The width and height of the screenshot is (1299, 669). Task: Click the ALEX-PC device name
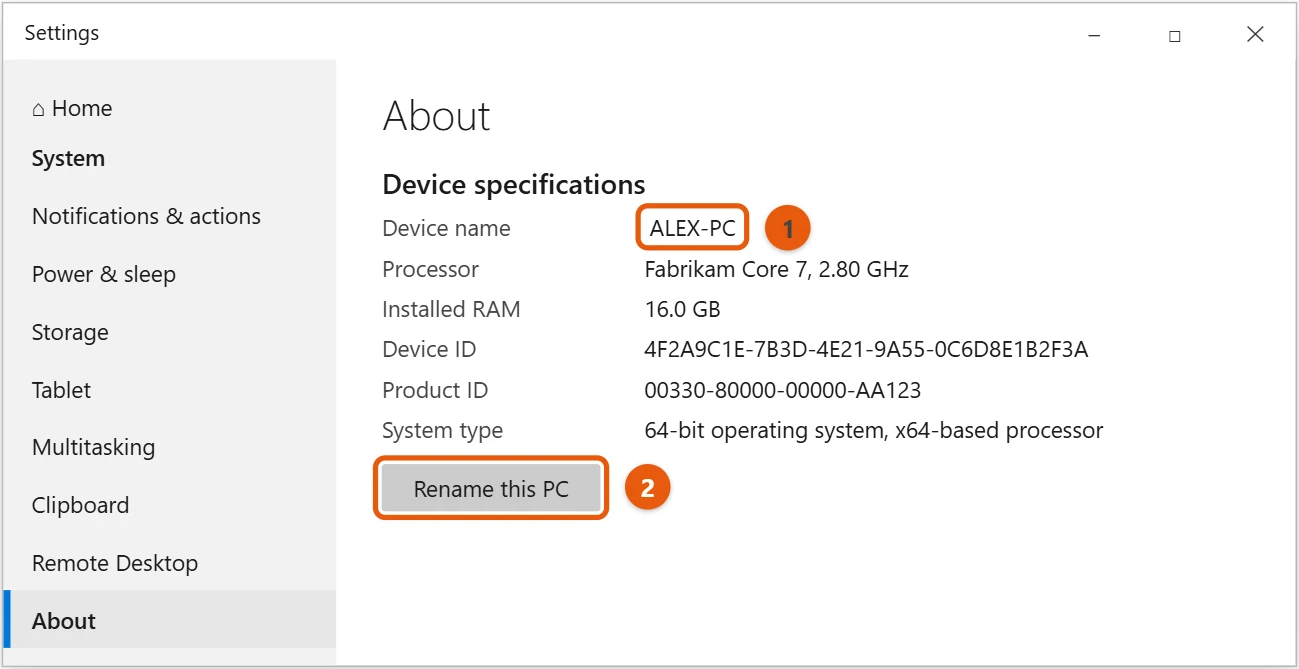tap(693, 228)
